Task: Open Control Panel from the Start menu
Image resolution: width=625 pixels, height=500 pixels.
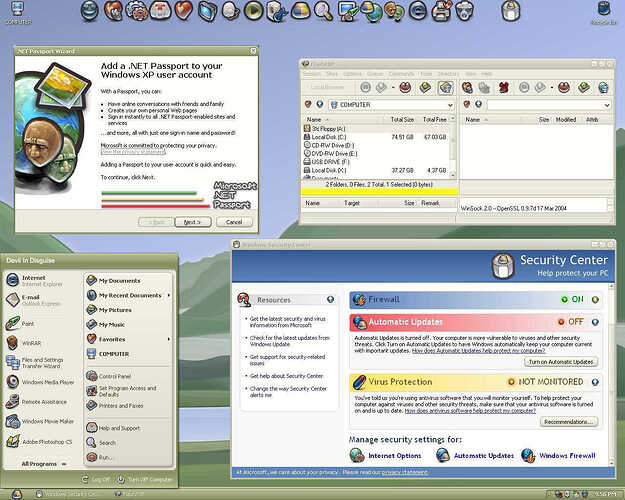Action: point(114,376)
